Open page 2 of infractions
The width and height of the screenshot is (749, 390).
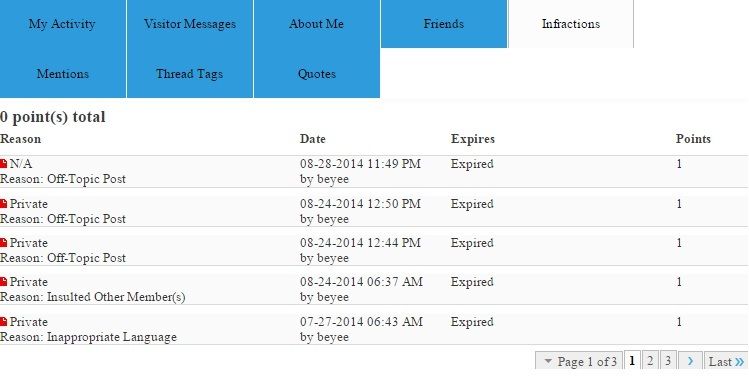[x=650, y=360]
